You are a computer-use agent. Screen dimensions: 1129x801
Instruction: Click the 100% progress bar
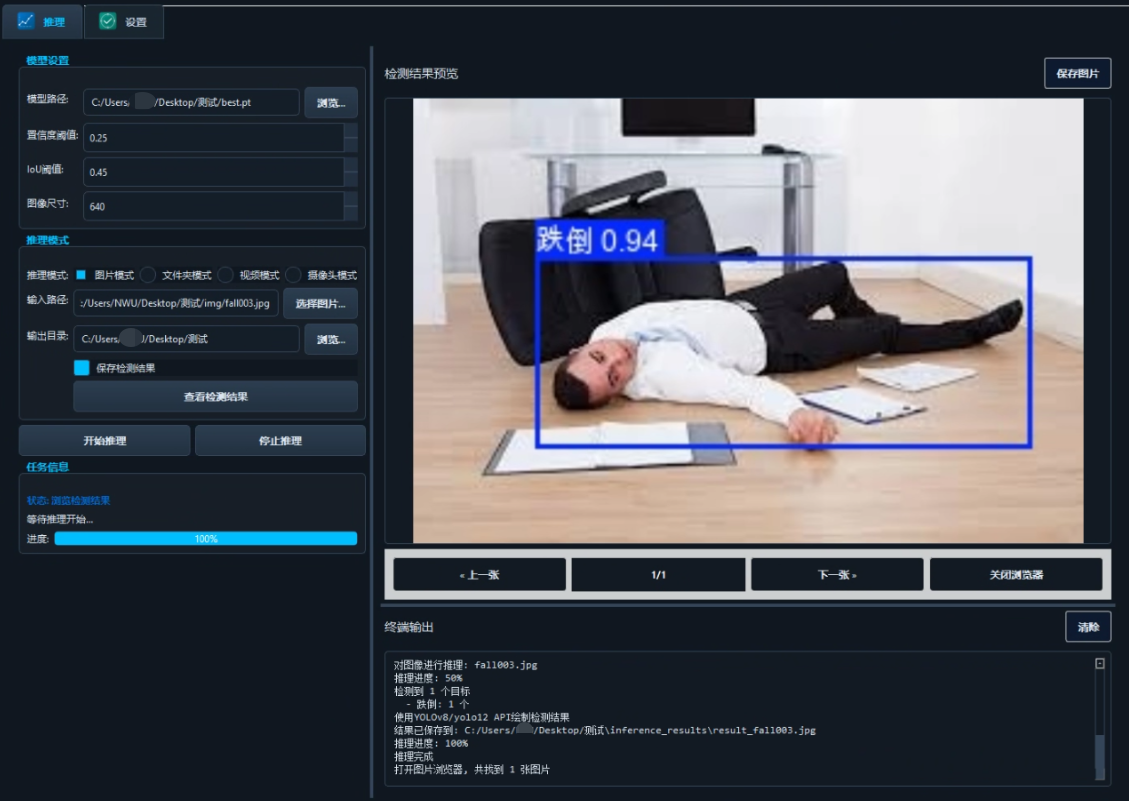(205, 537)
